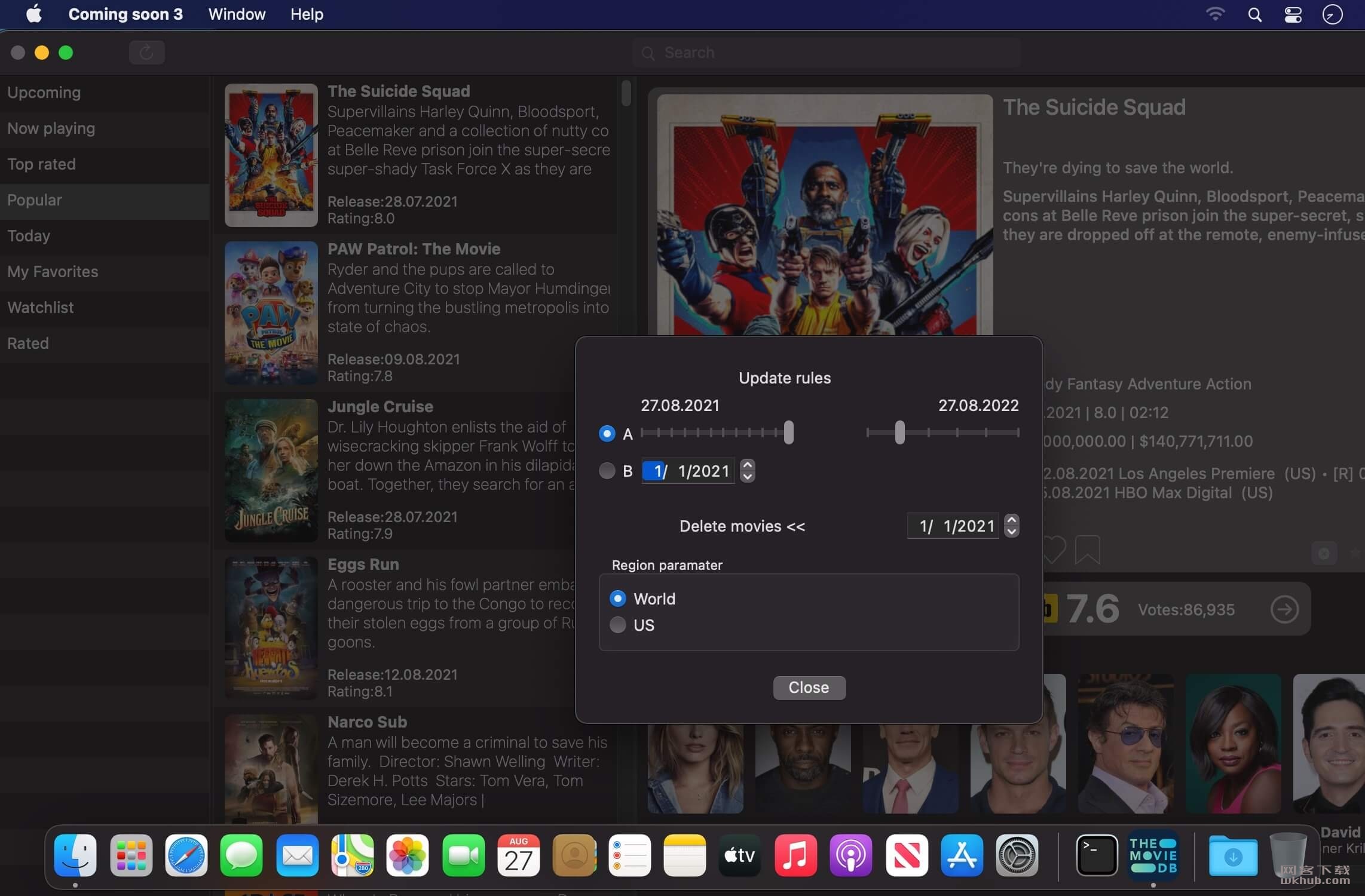Viewport: 1365px width, 896px height.
Task: Open Music from the dock
Action: (795, 855)
